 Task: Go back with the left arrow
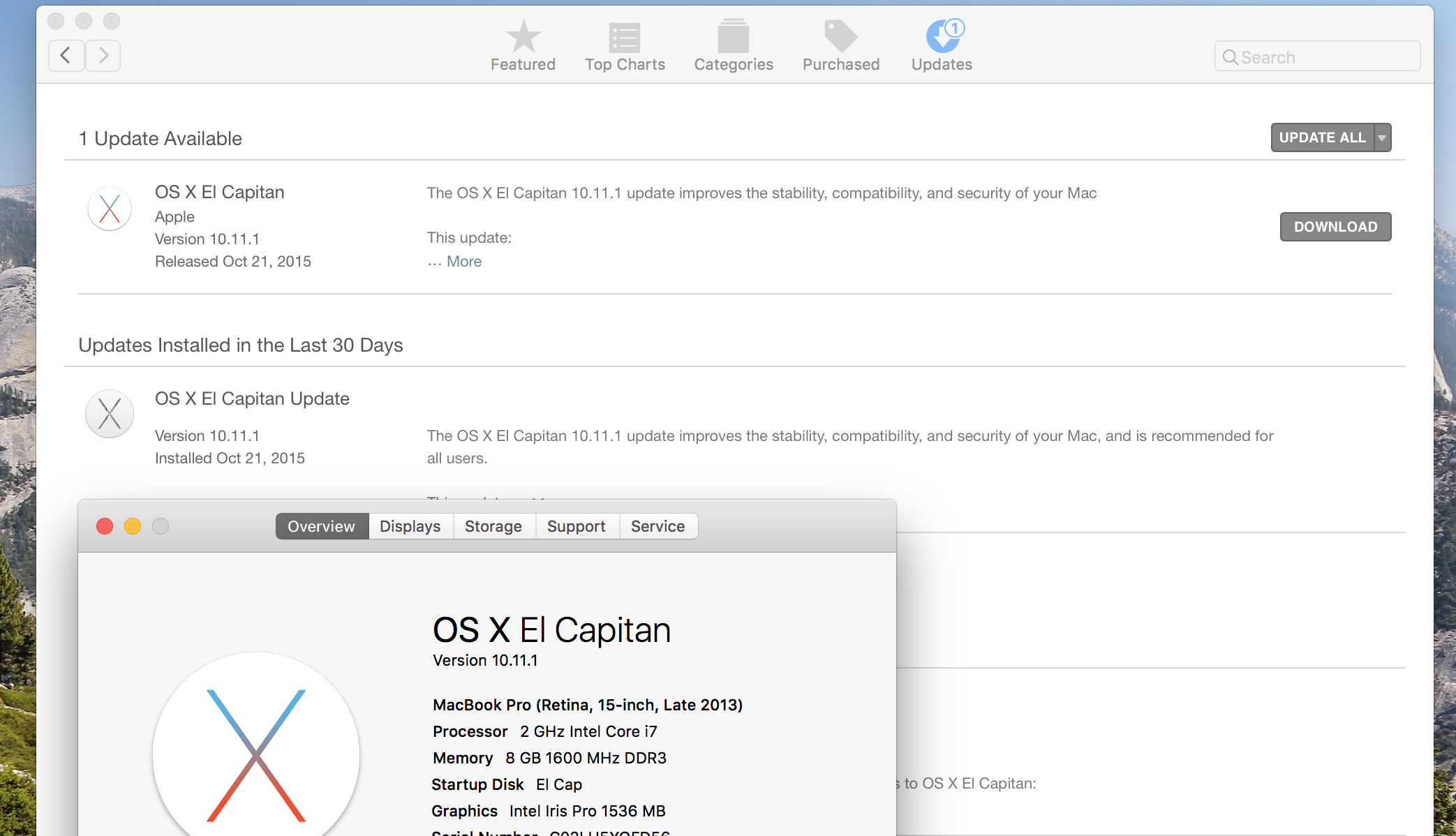tap(66, 55)
